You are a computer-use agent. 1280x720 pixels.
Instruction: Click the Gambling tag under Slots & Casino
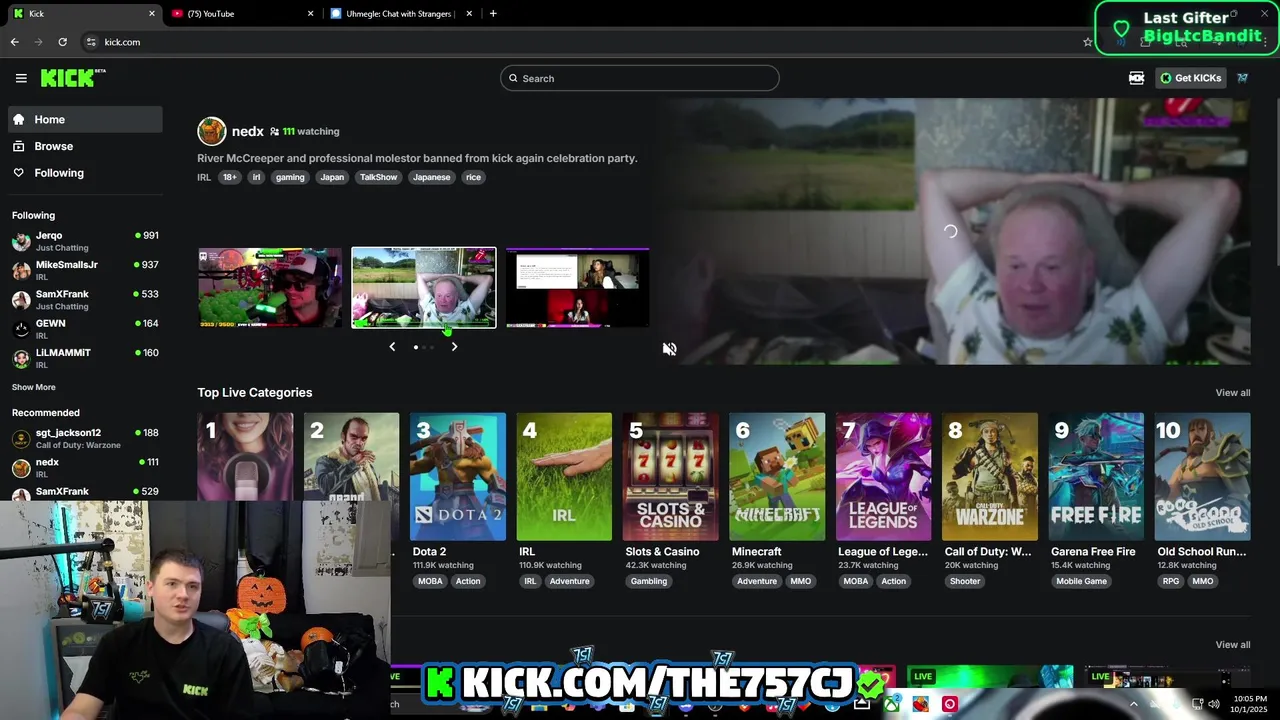pyautogui.click(x=649, y=581)
